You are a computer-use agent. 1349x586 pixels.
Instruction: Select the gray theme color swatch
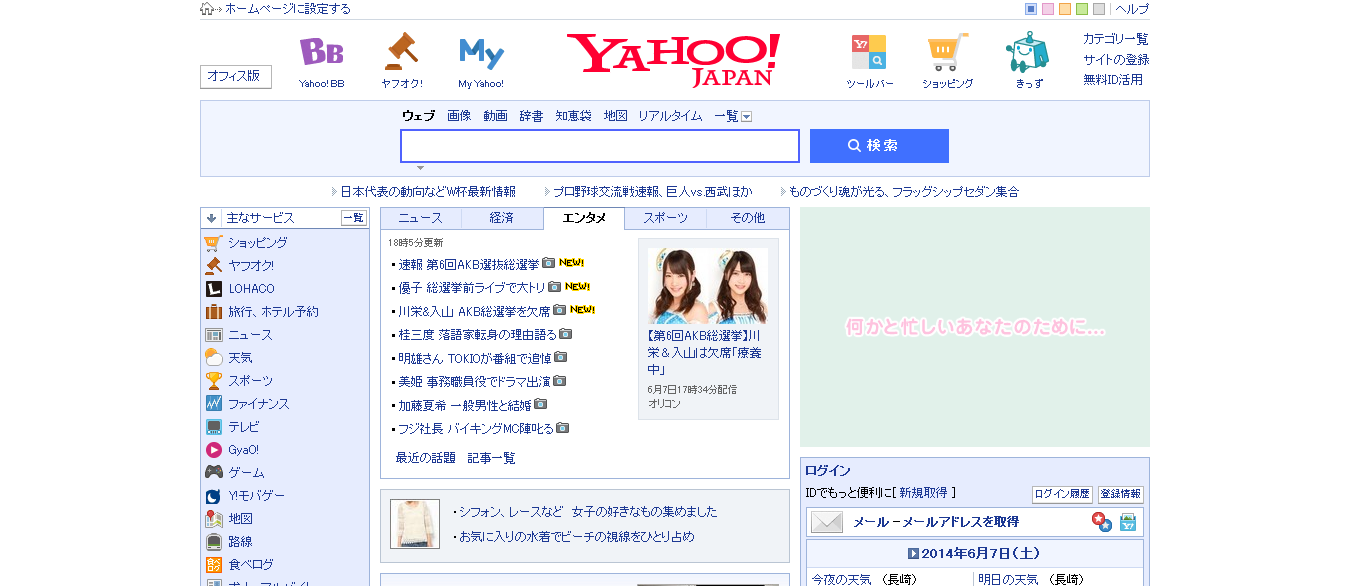click(1099, 9)
